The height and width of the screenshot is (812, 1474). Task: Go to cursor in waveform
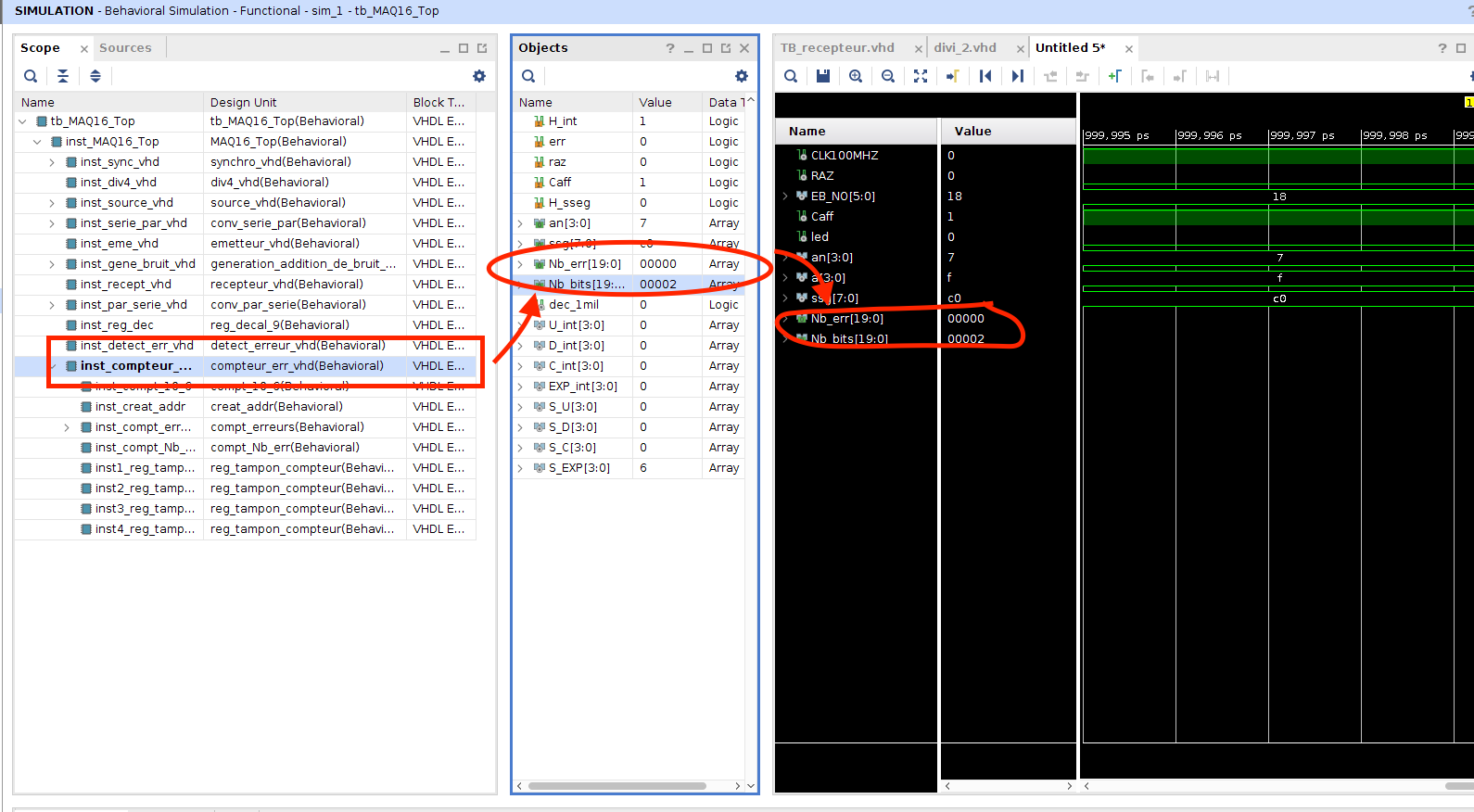[953, 76]
